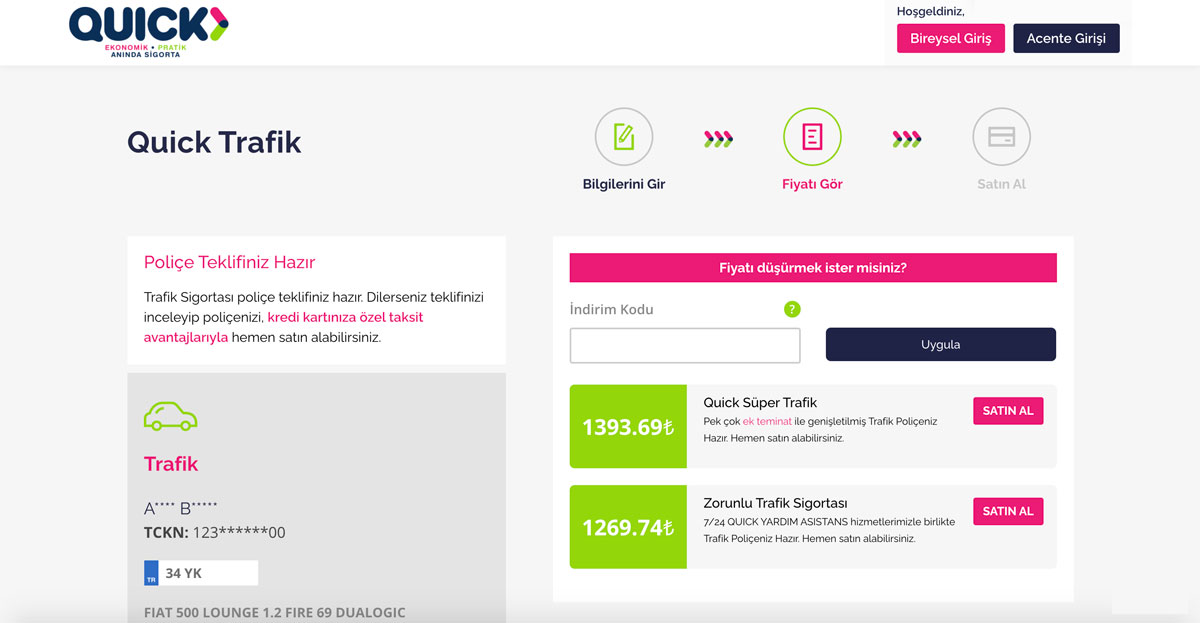Click the İndirim Kodu label
Viewport: 1200px width, 623px height.
pyautogui.click(x=611, y=310)
